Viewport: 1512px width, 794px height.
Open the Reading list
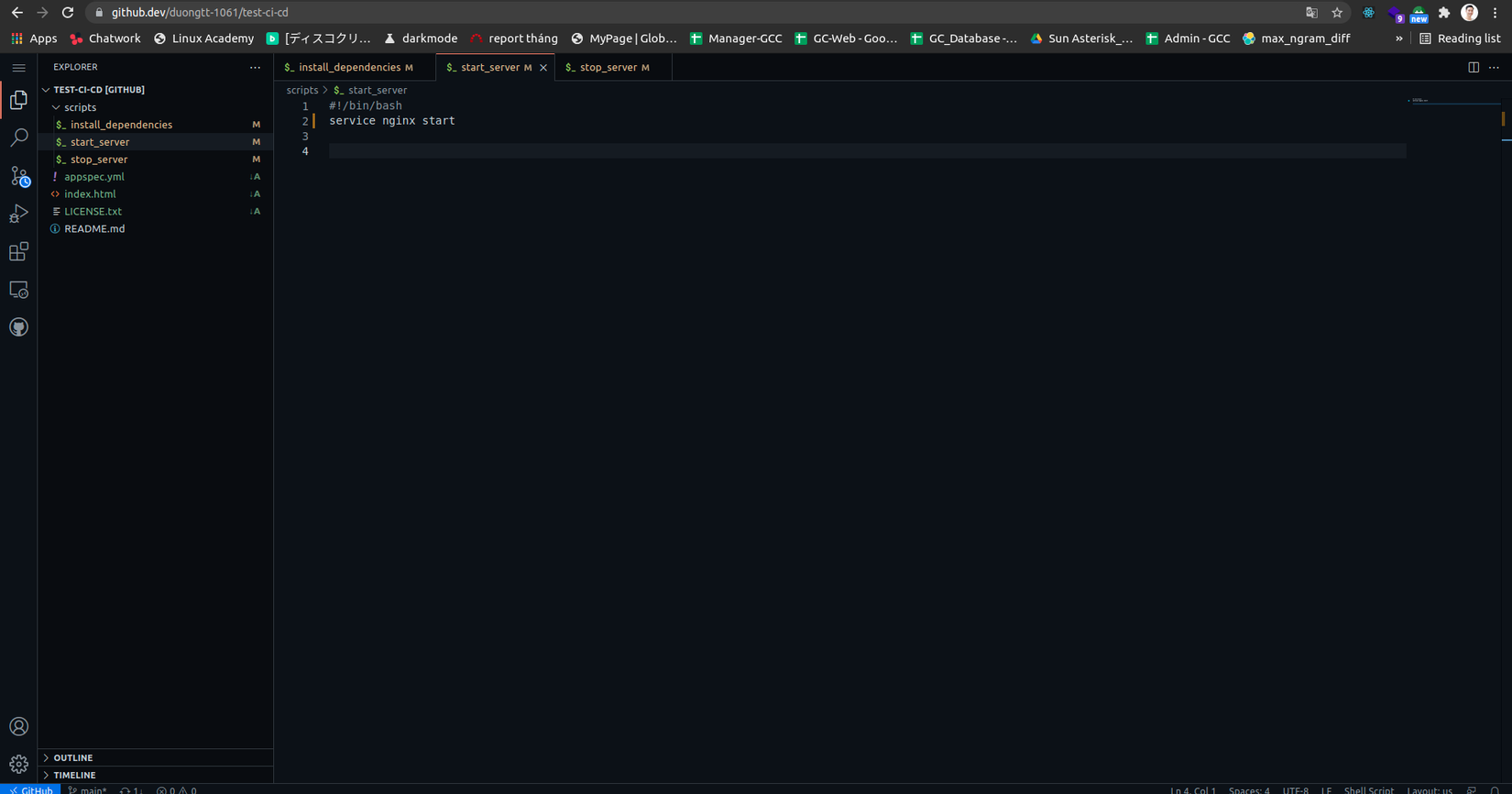tap(1460, 39)
